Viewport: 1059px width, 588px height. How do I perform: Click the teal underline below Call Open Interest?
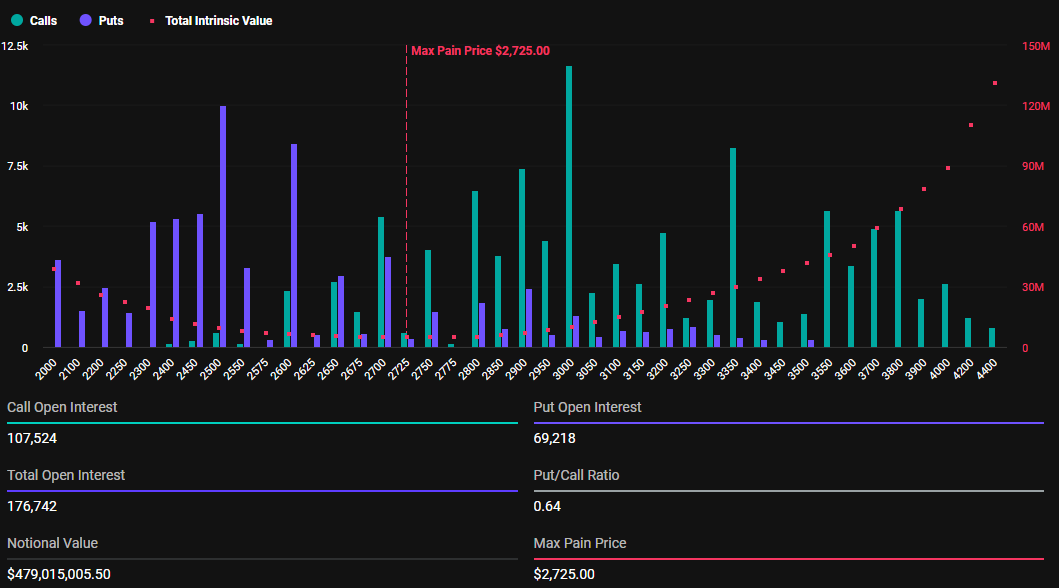click(x=260, y=423)
